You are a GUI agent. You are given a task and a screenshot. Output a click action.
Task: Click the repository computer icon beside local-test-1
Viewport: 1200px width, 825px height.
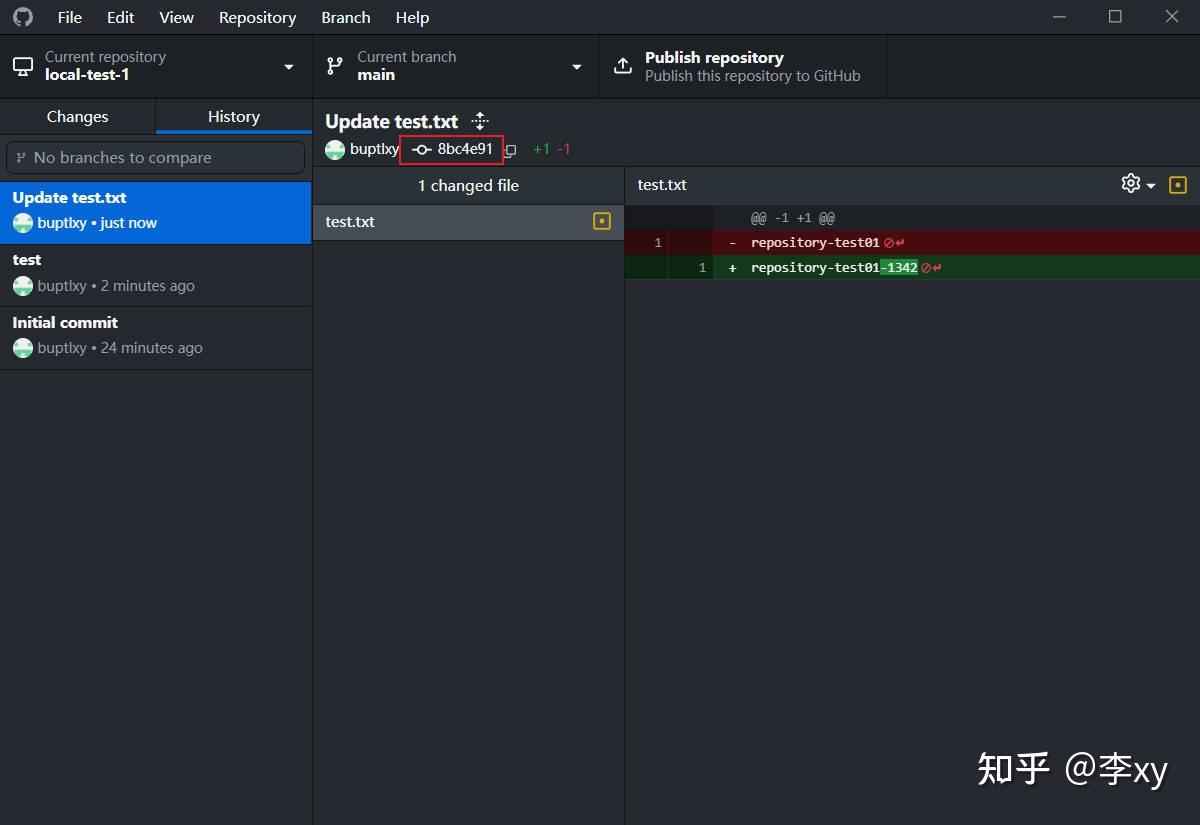coord(22,66)
